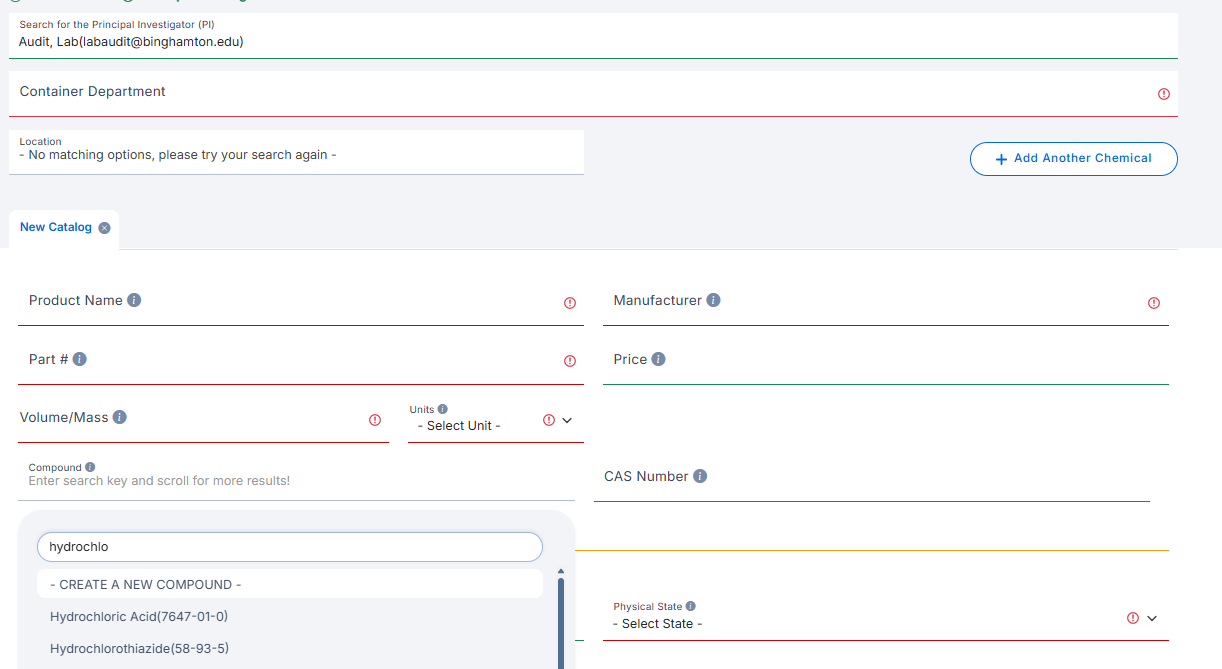This screenshot has height=669, width=1222.
Task: Click the Add Another Chemical button
Action: [x=1074, y=158]
